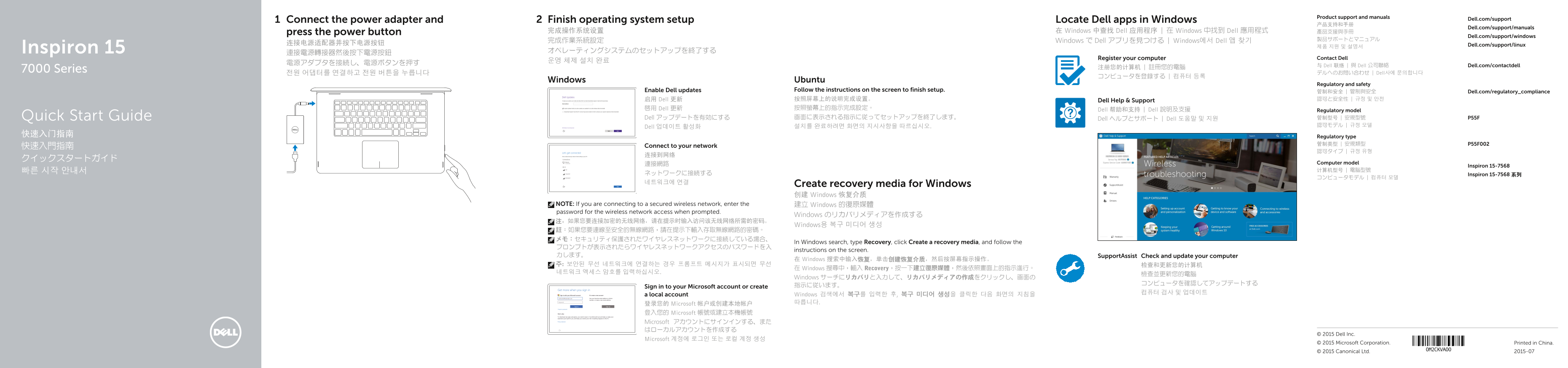Click the "Contact Dell" heading
Screen dimensions: 1568x368
pyautogui.click(x=1332, y=59)
